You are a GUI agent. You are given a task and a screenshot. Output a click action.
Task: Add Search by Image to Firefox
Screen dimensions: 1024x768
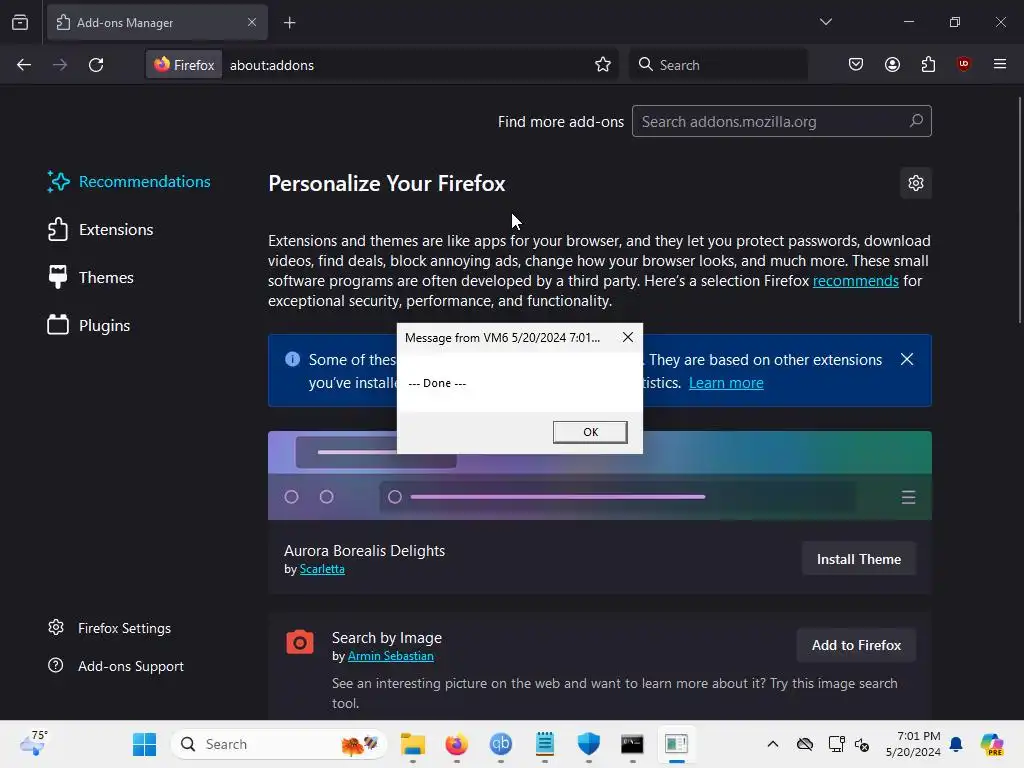(x=856, y=645)
